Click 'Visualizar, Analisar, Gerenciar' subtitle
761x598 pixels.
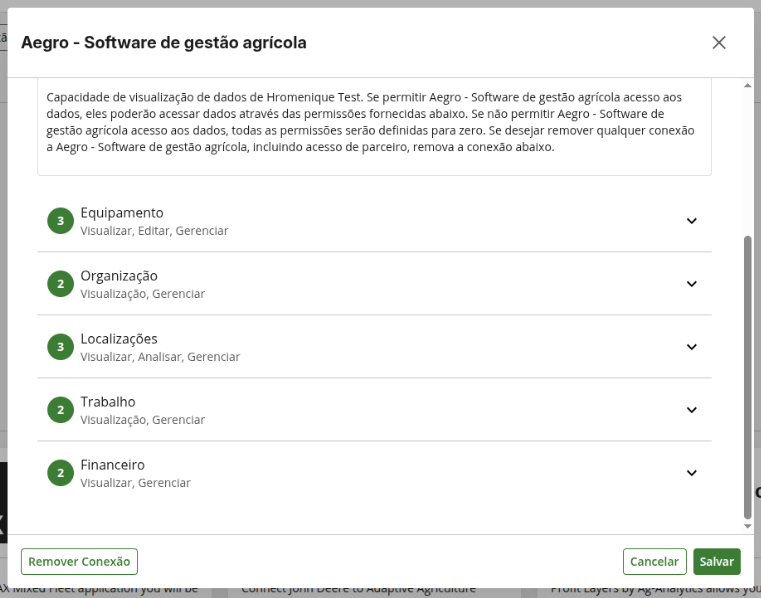pos(160,357)
